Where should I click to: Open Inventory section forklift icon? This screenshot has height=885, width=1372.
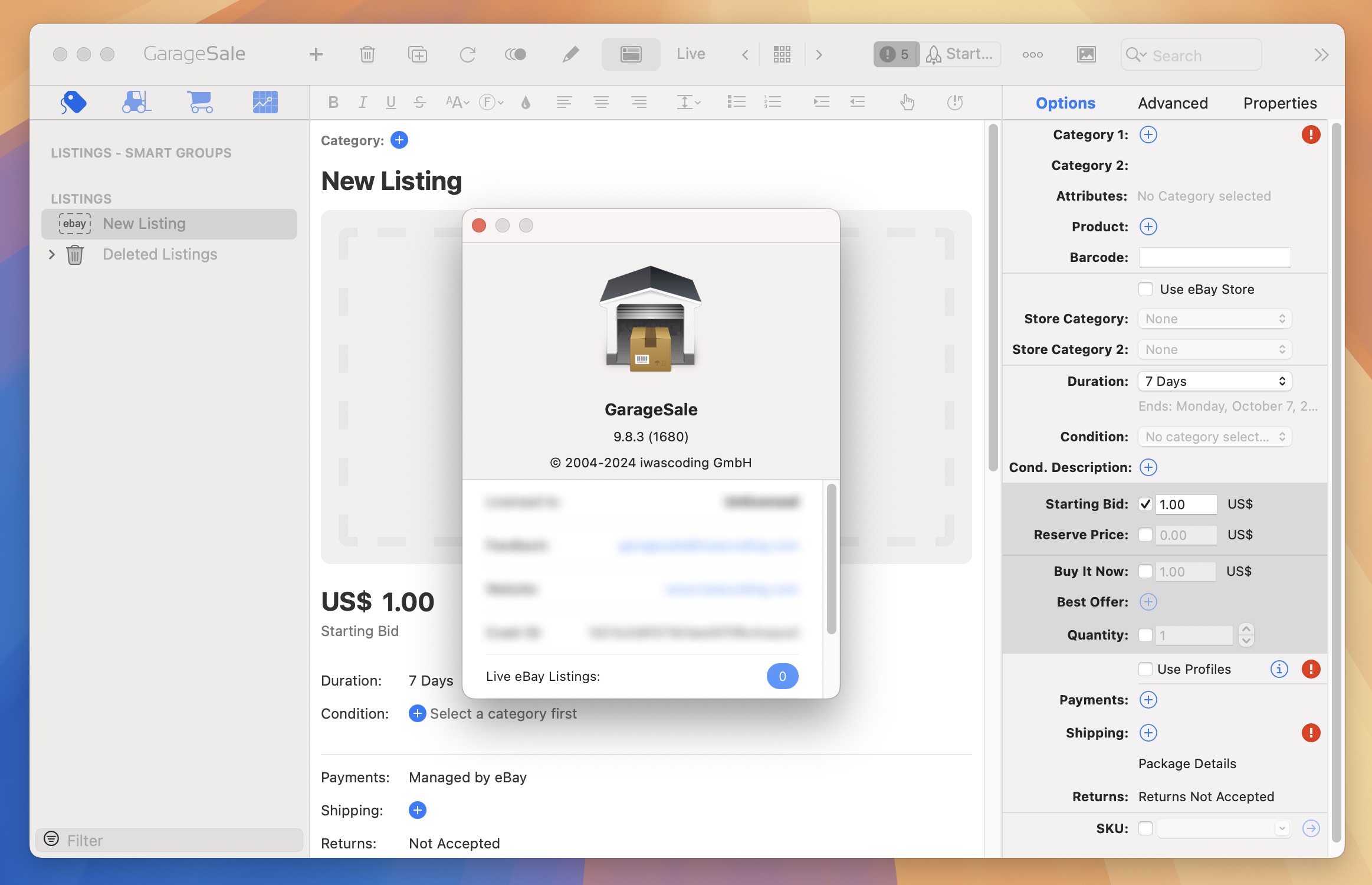point(136,102)
